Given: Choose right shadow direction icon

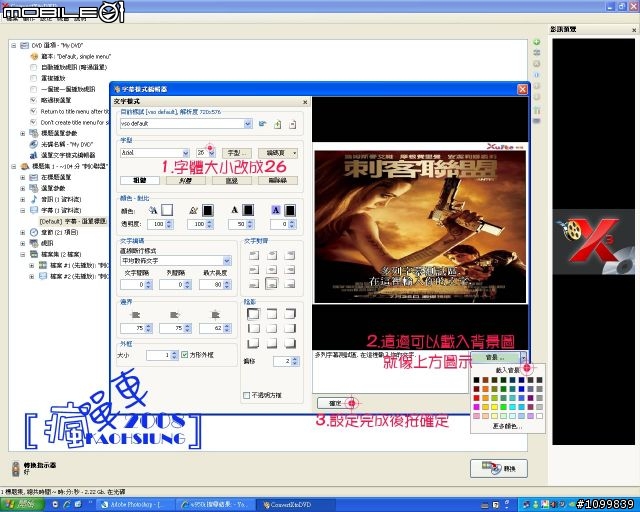Looking at the screenshot, I should [290, 328].
